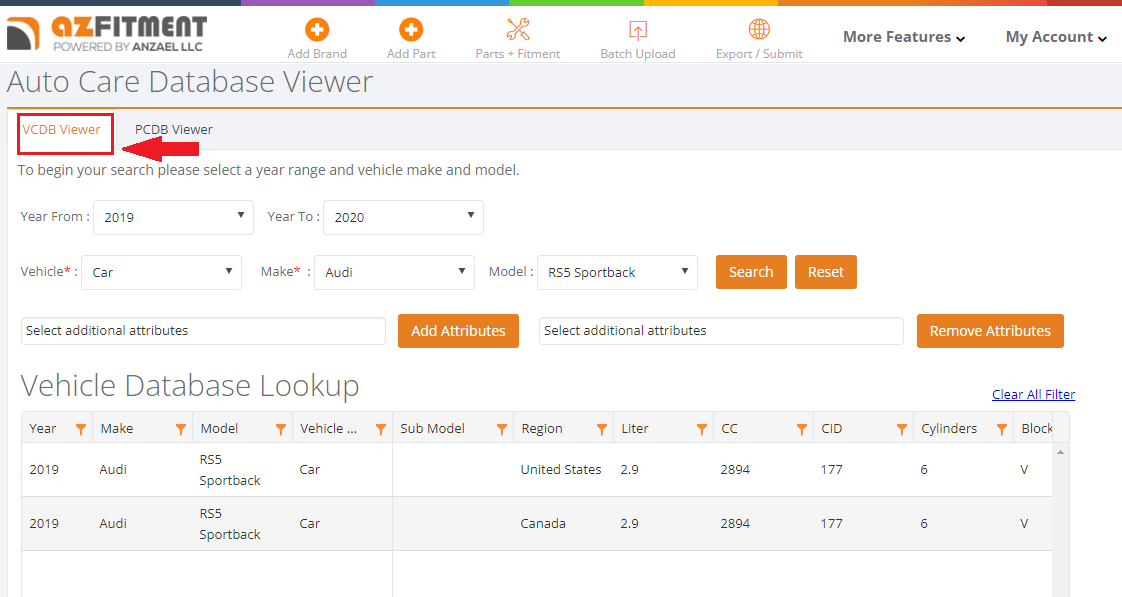Click 177 in the Canada row
Screen dimensions: 1122x597
pyautogui.click(x=831, y=523)
